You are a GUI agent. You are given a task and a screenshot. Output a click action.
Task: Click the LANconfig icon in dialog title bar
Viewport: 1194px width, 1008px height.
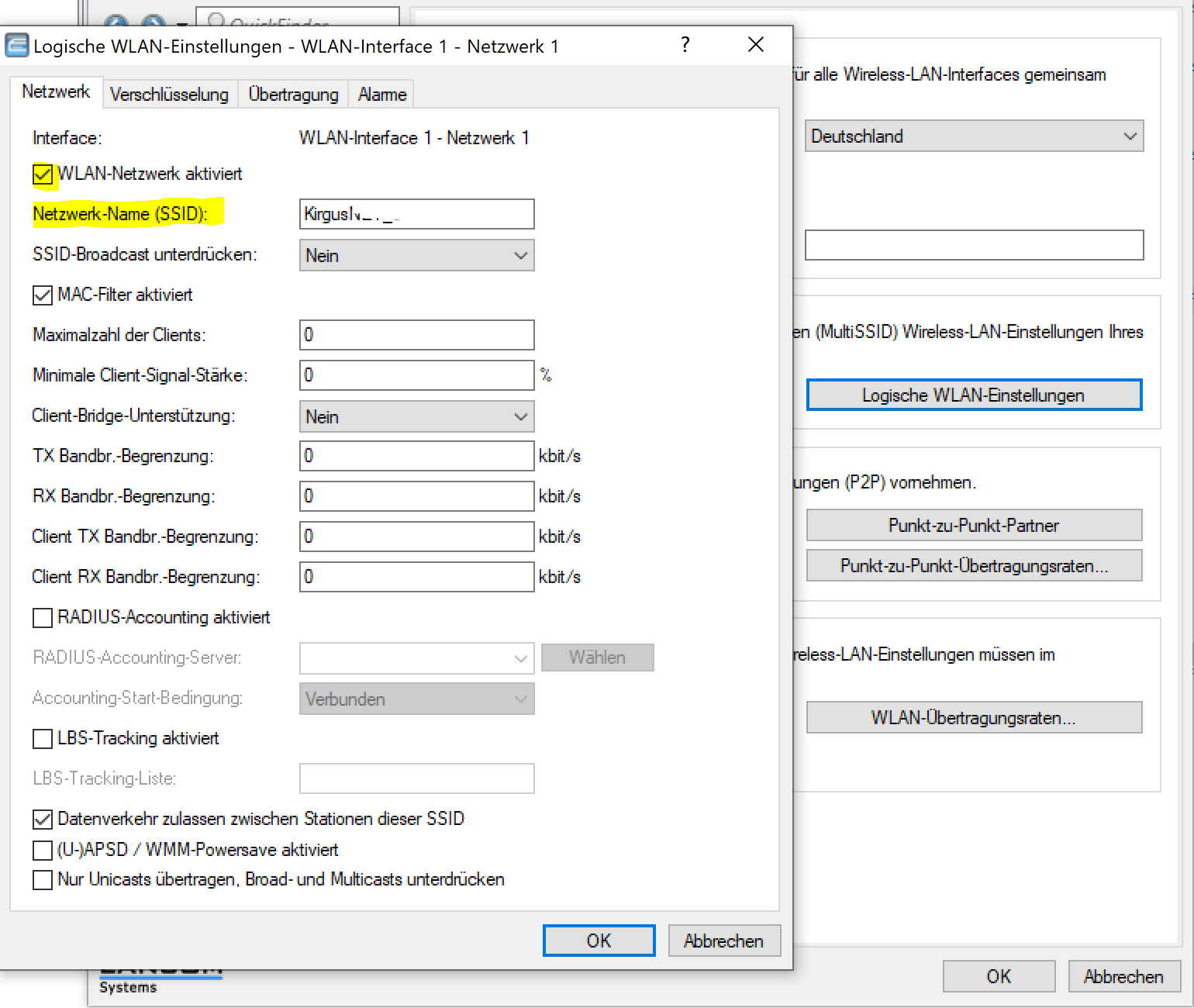tap(16, 46)
